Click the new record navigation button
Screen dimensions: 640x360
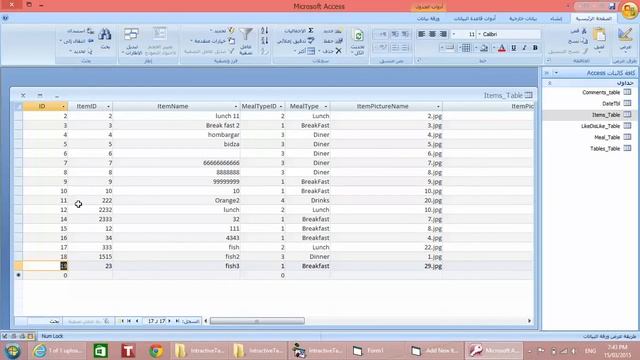pos(121,321)
